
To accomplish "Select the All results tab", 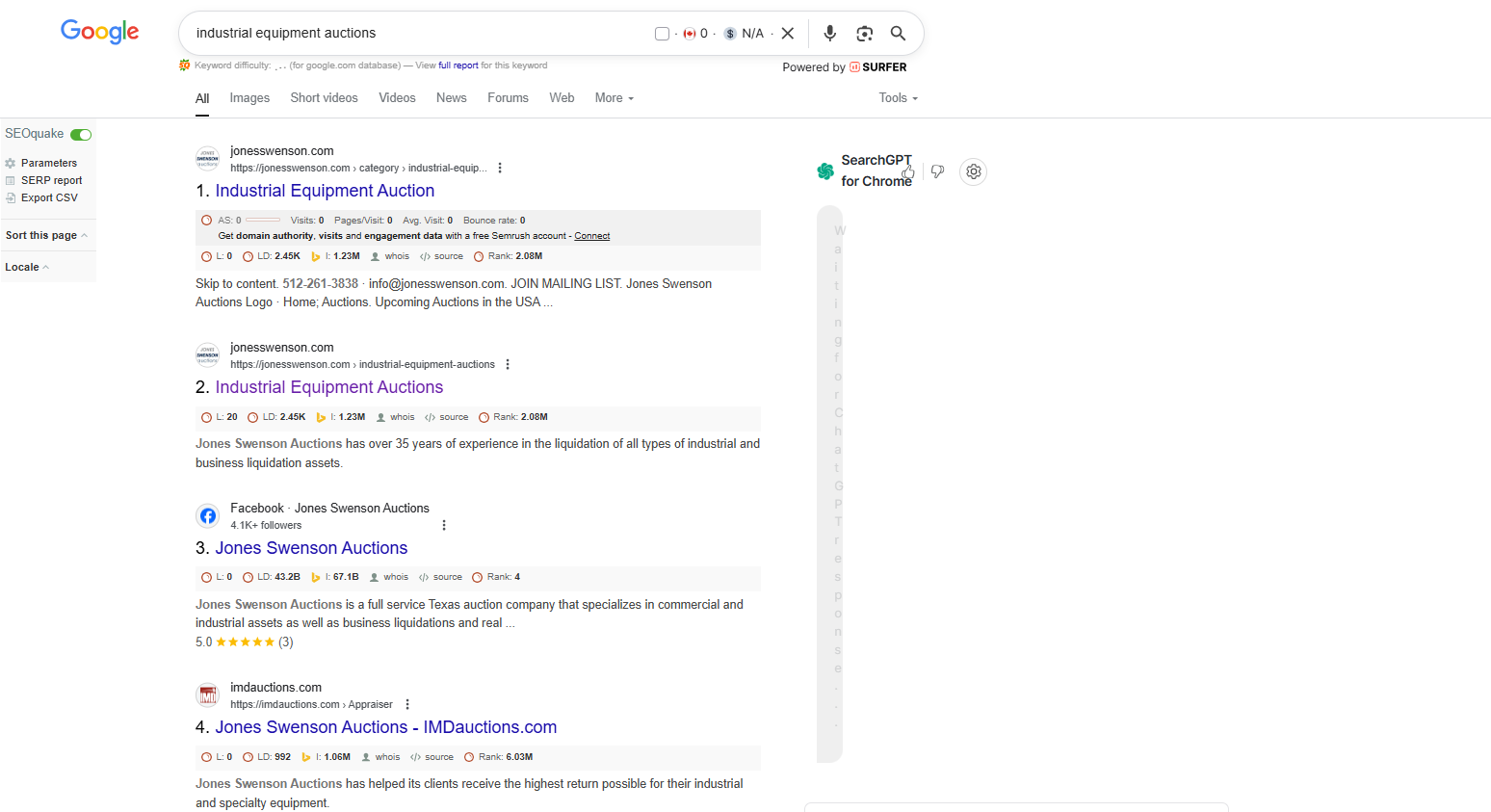I will pos(202,98).
